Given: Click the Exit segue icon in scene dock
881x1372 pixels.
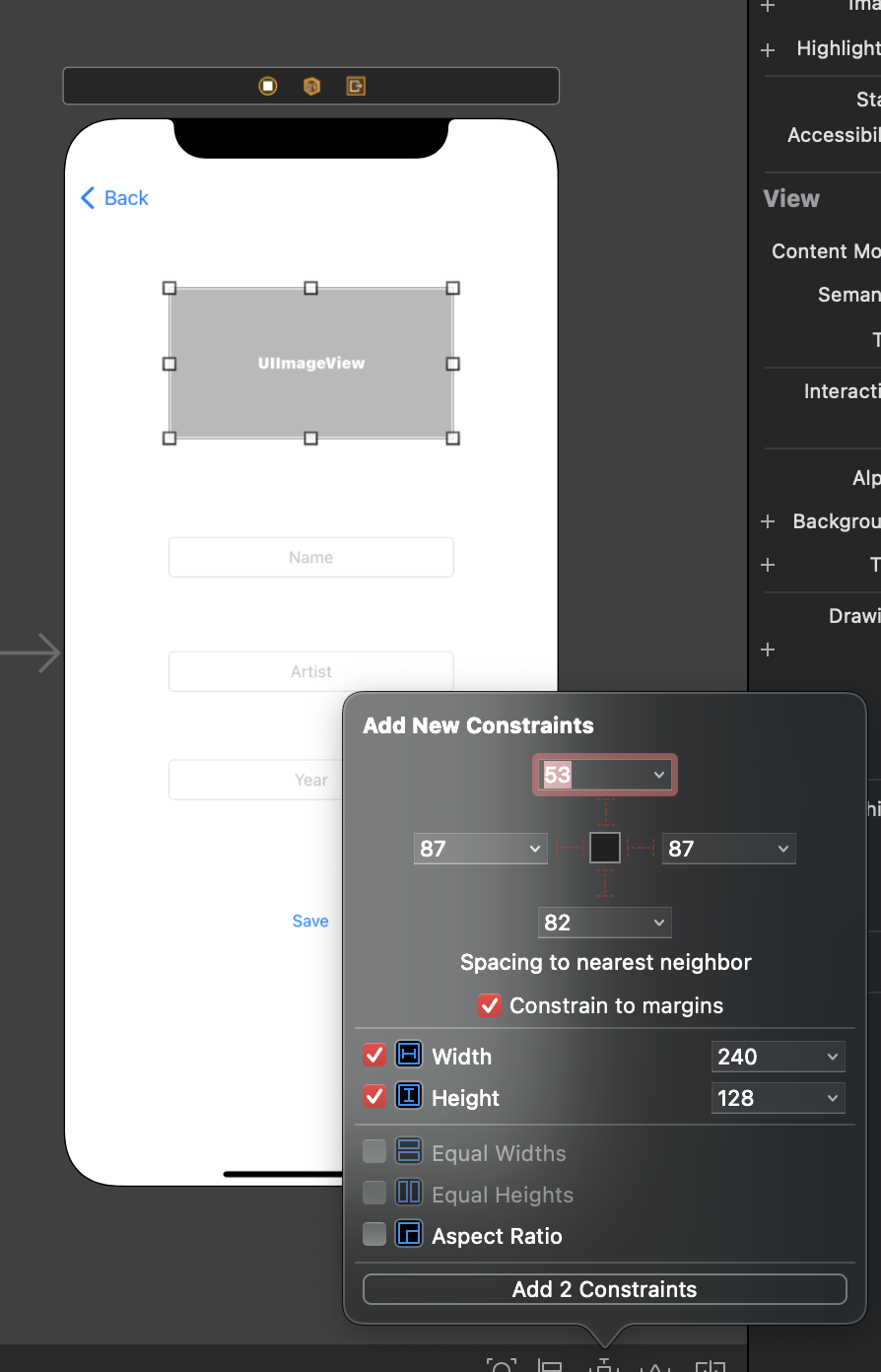Looking at the screenshot, I should [355, 86].
